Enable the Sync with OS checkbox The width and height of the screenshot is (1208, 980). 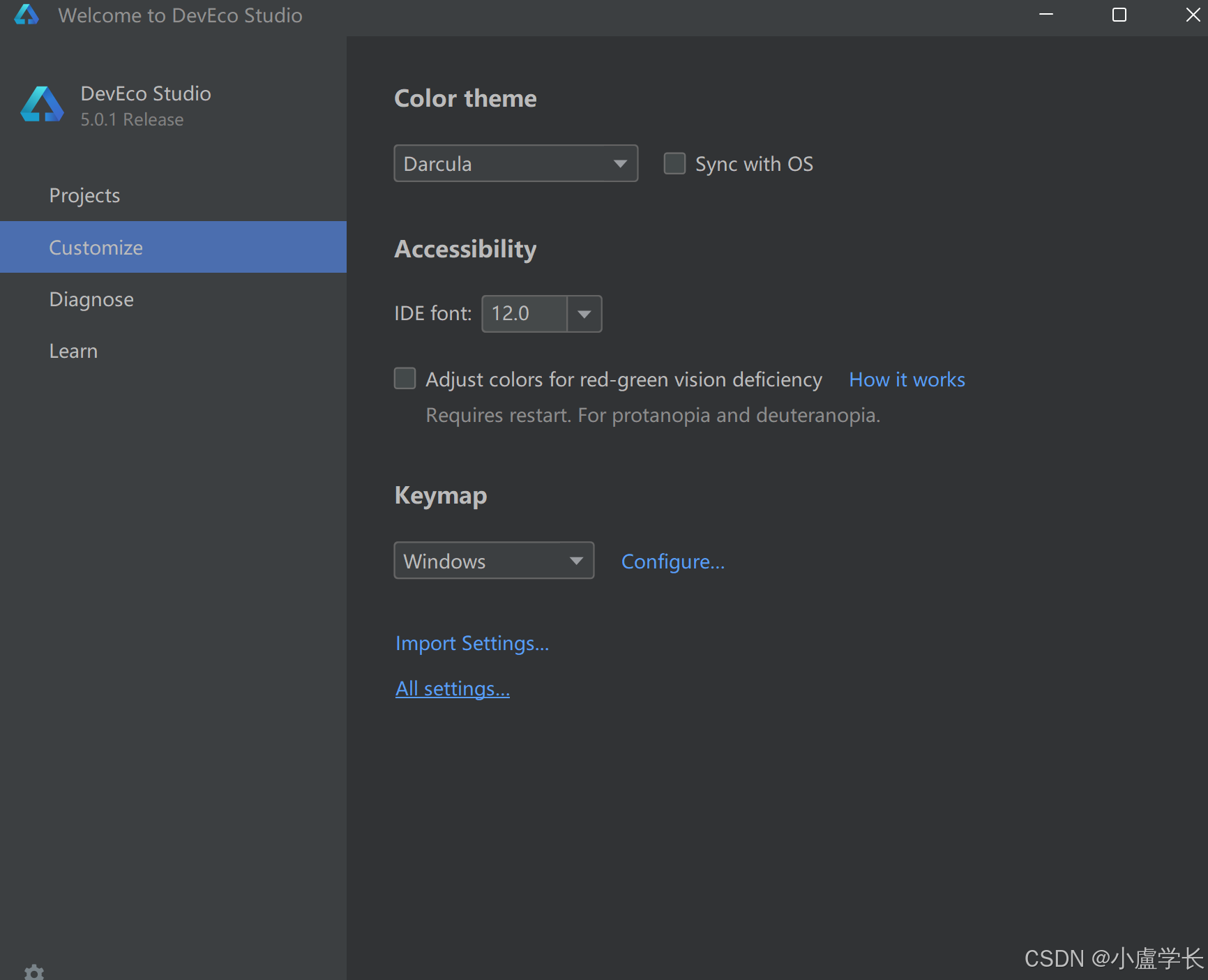click(x=674, y=163)
